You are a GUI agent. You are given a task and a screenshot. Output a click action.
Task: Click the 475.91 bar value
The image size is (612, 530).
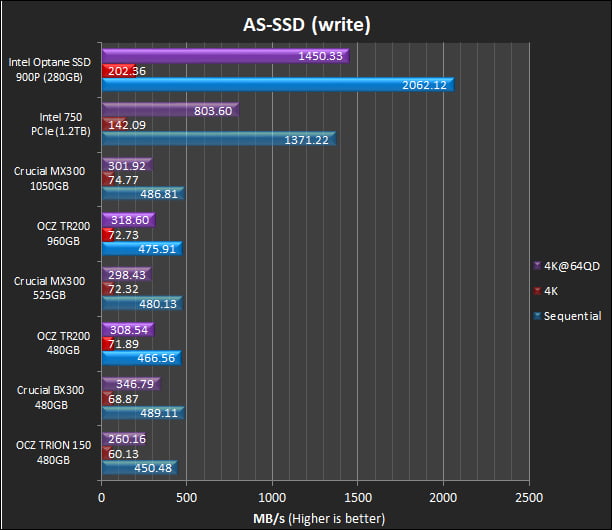click(157, 249)
